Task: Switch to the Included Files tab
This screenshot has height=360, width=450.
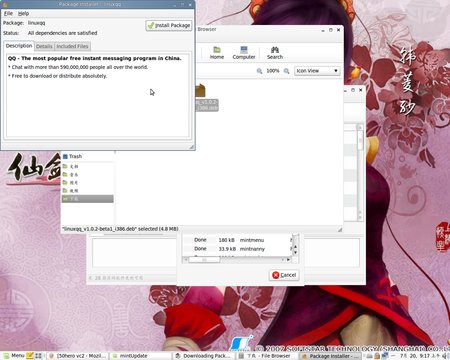Action: 72,46
